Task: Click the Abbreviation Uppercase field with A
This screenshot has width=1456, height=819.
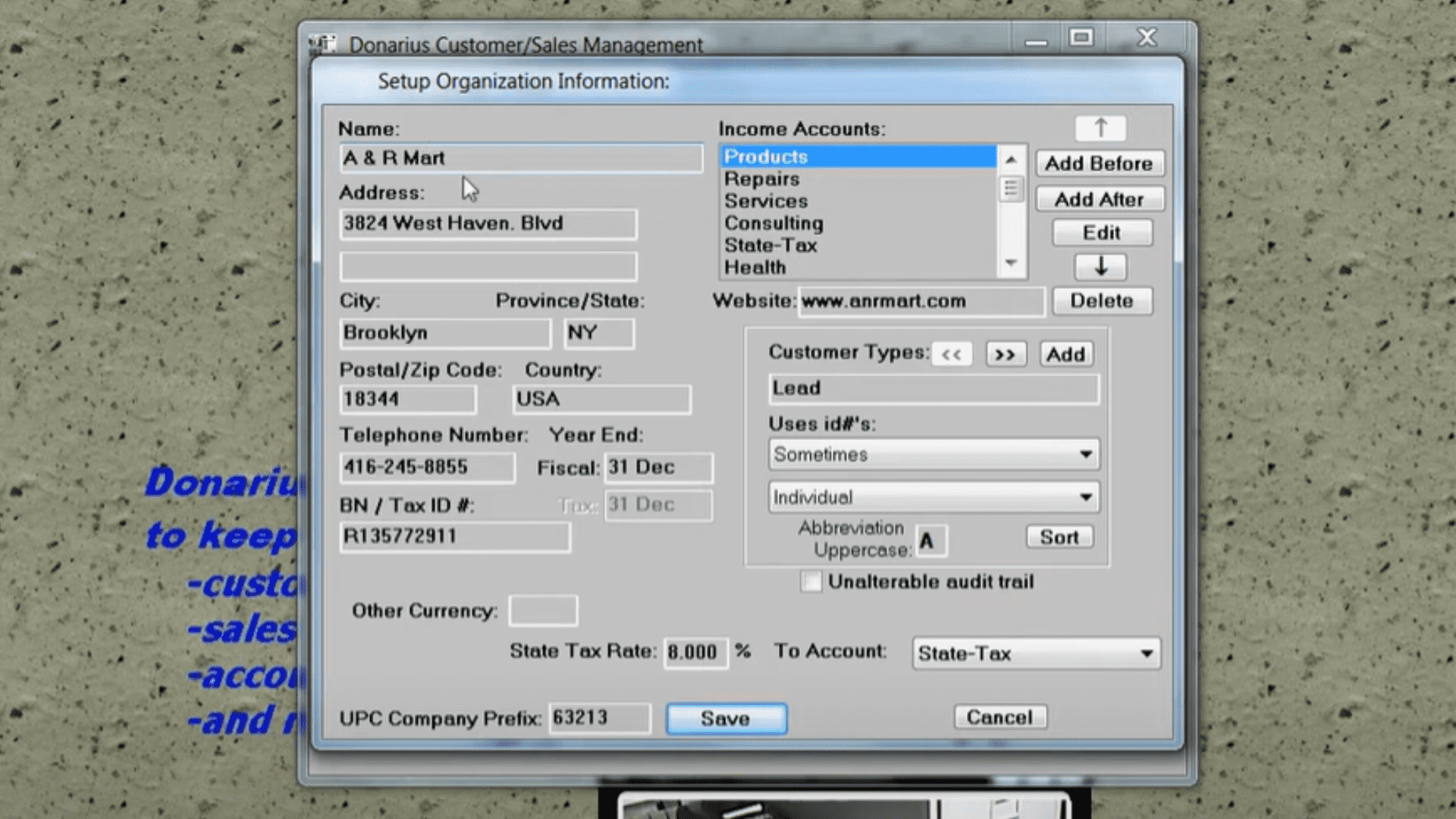Action: [x=931, y=541]
